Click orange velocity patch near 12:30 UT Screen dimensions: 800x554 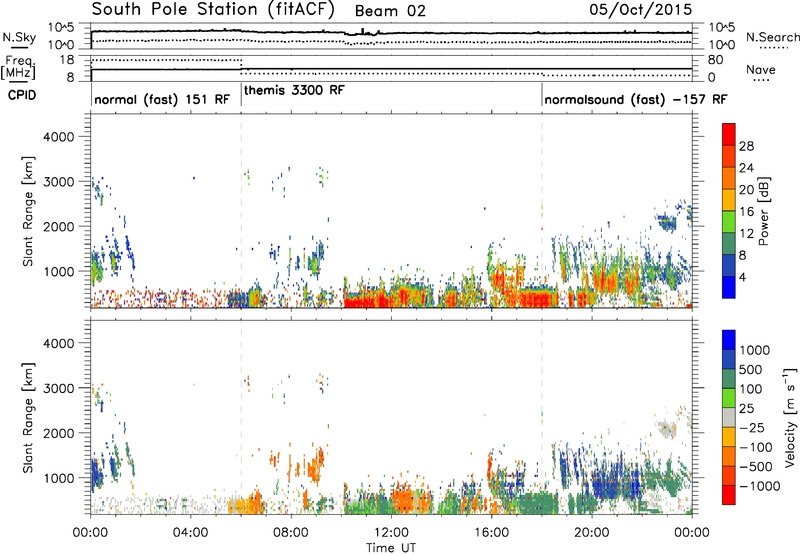(406, 499)
